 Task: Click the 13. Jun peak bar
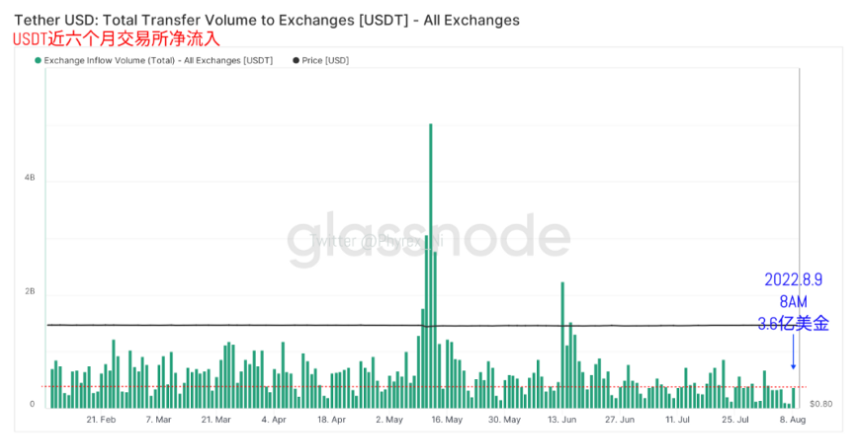[x=562, y=345]
